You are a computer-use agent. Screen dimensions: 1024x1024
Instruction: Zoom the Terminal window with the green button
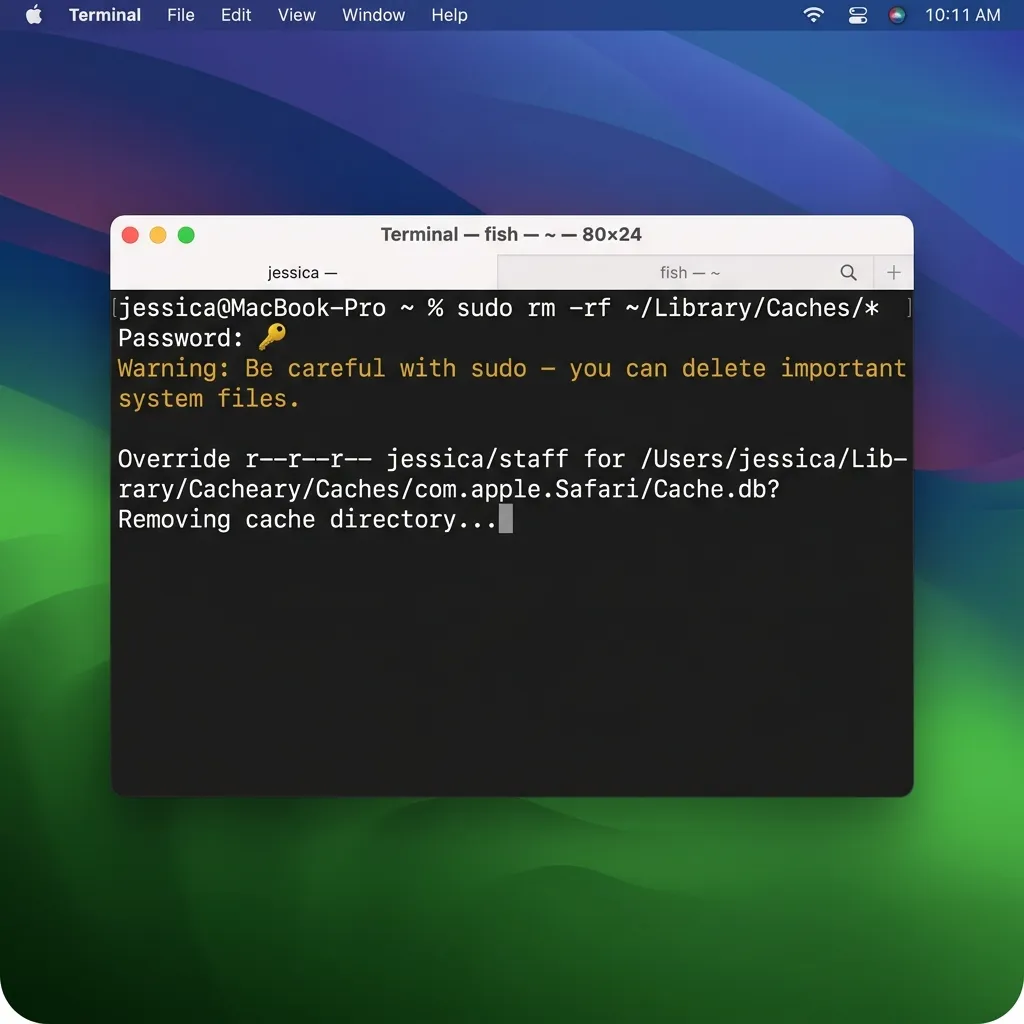[x=186, y=235]
